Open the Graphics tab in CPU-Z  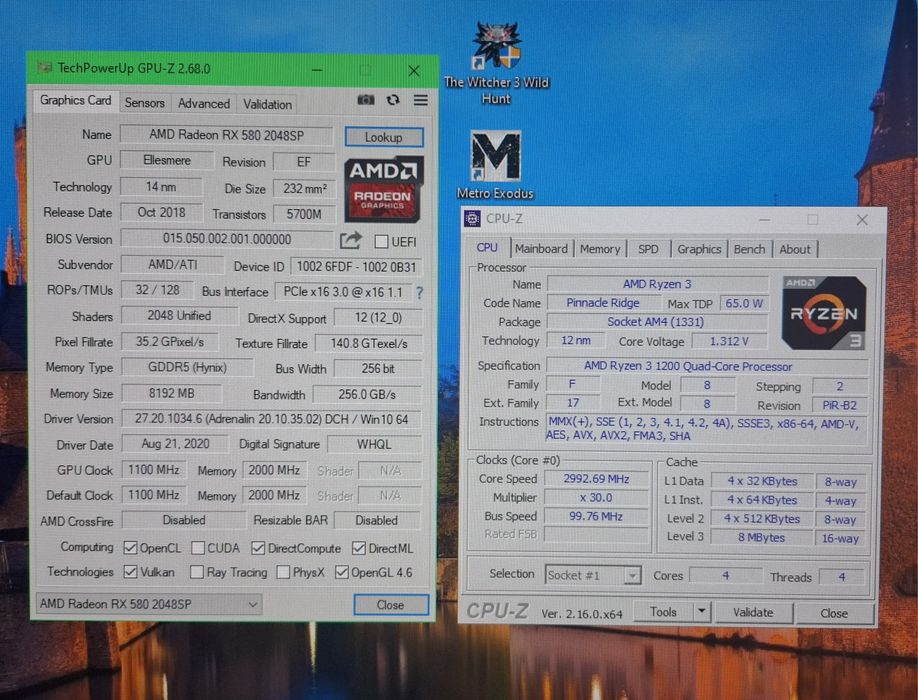point(699,249)
